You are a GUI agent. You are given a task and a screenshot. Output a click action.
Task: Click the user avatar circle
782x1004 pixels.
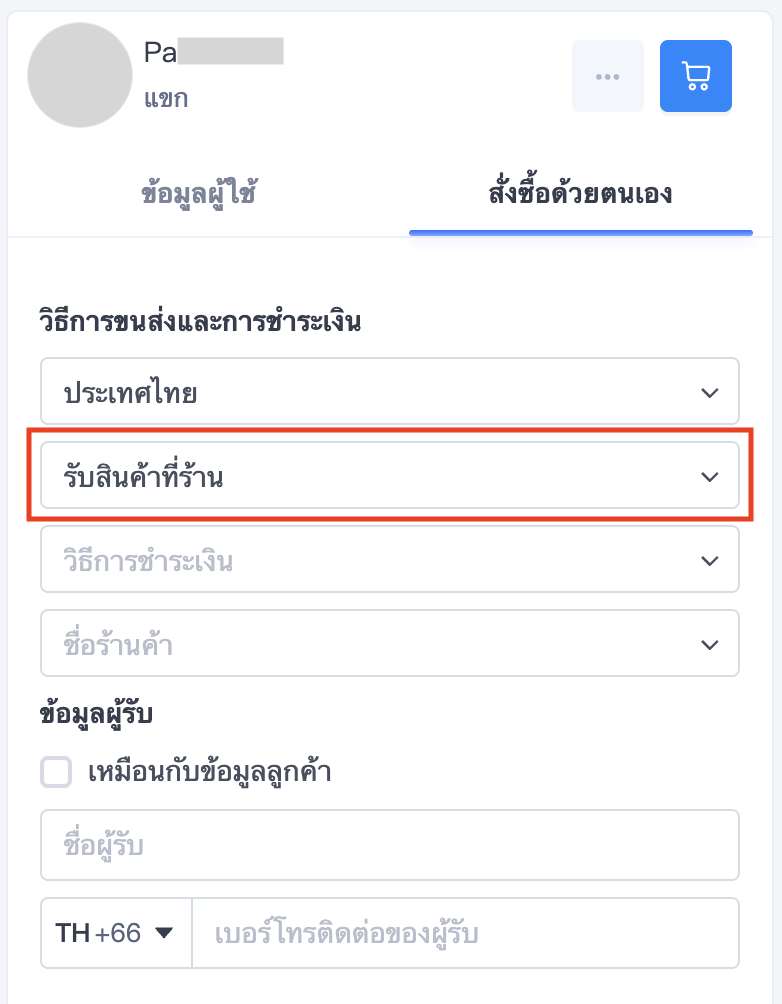[x=80, y=75]
